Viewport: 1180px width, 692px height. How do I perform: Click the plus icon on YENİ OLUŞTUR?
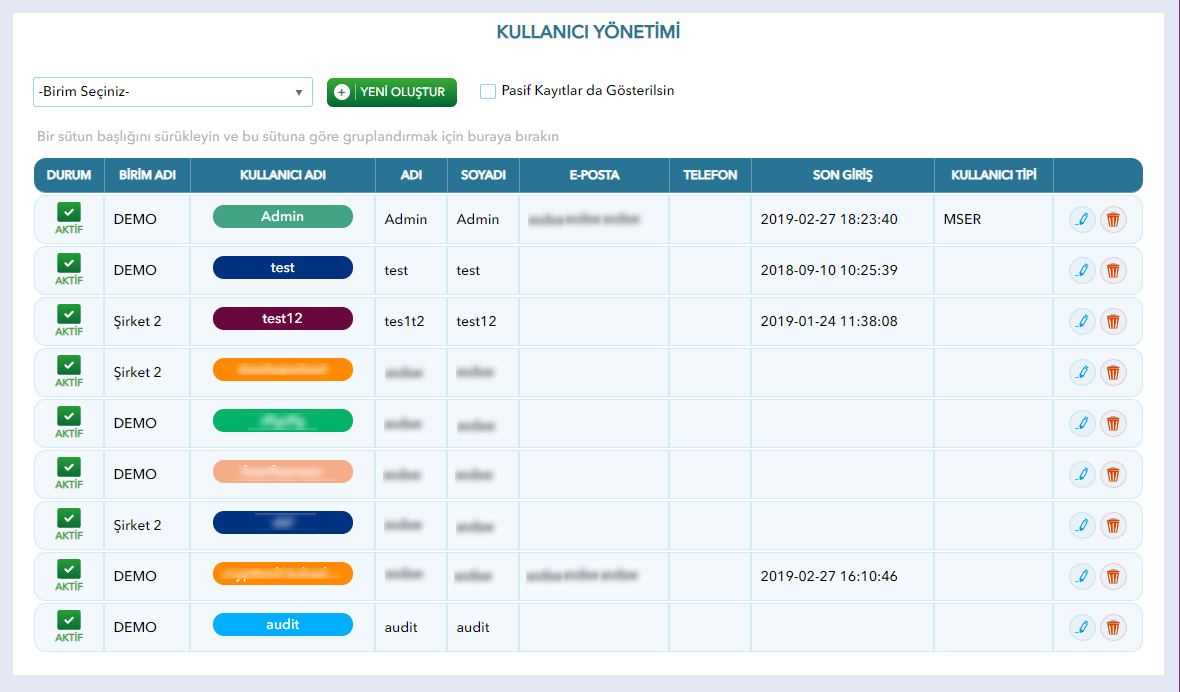pyautogui.click(x=342, y=92)
